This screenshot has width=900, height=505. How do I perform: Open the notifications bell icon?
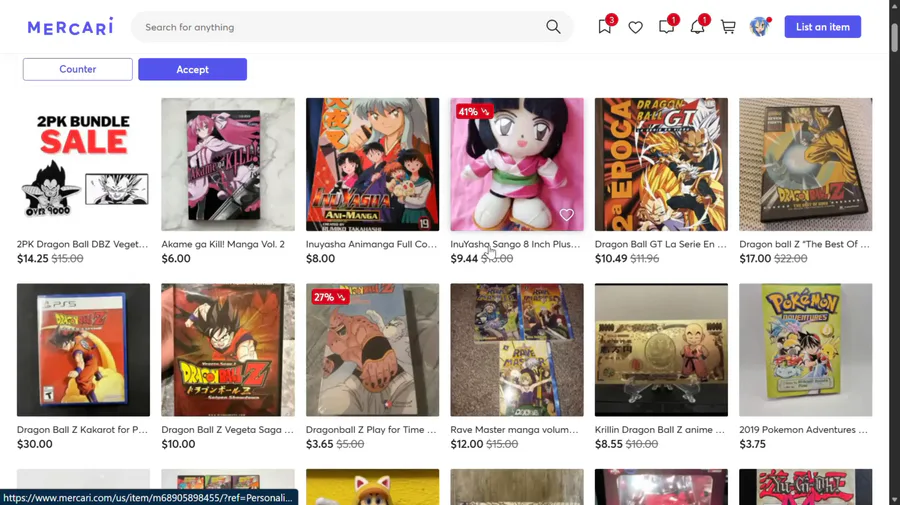click(x=697, y=26)
